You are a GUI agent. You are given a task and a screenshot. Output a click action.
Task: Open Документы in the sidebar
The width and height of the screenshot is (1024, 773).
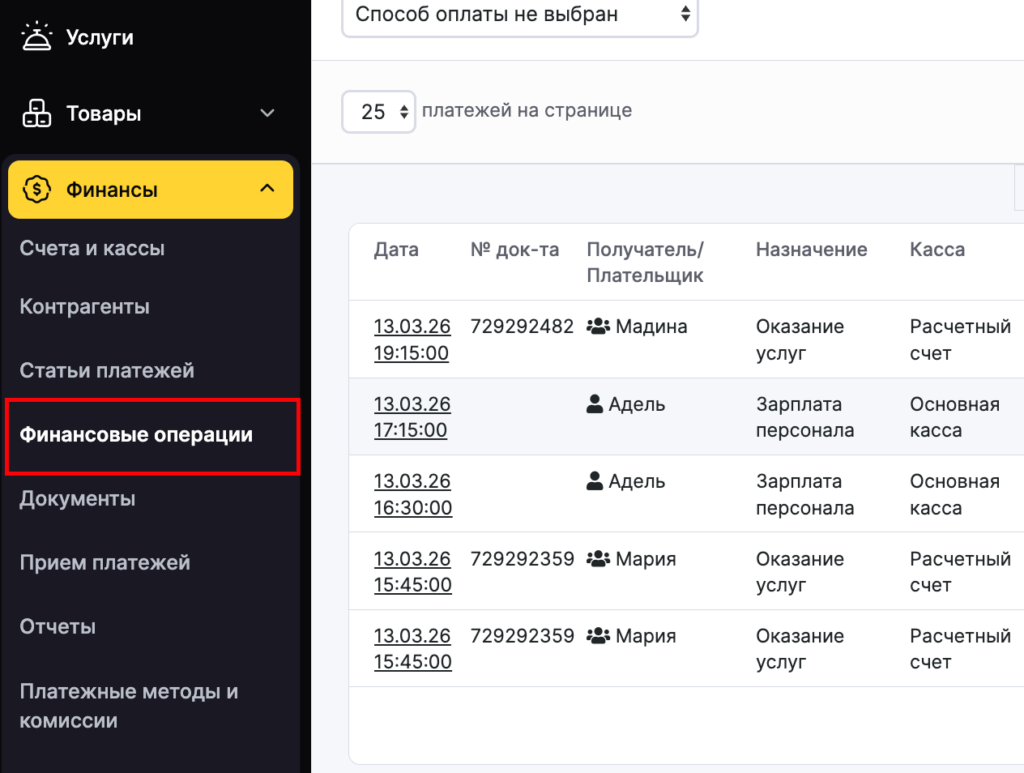coord(77,498)
